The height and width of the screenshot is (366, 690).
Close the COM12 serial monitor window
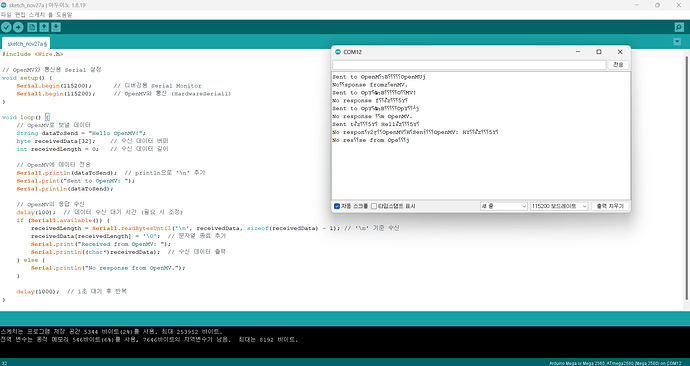[x=620, y=52]
